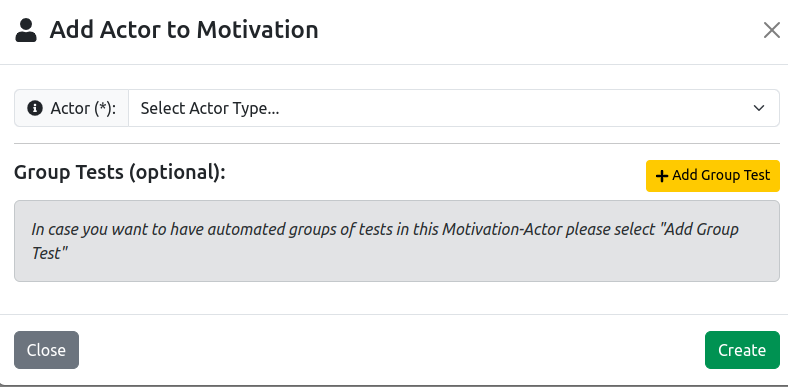Viewport: 788px width, 387px height.
Task: Click the 'Group Tests (optional):' heading
Action: point(120,172)
